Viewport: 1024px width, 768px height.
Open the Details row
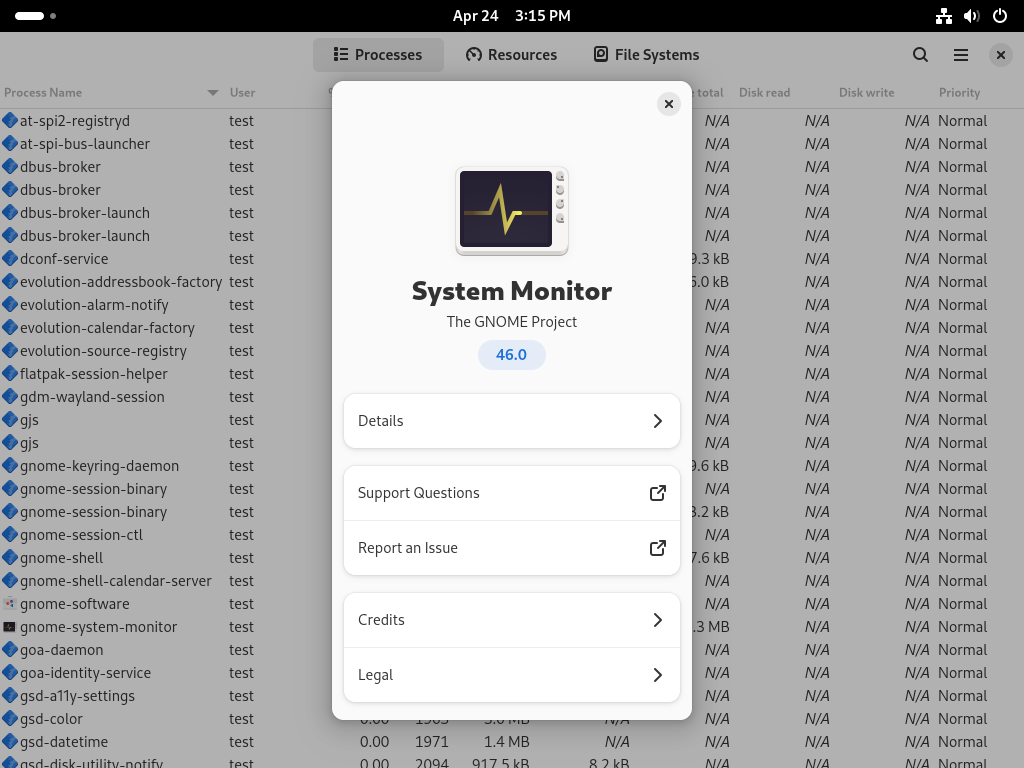click(511, 421)
